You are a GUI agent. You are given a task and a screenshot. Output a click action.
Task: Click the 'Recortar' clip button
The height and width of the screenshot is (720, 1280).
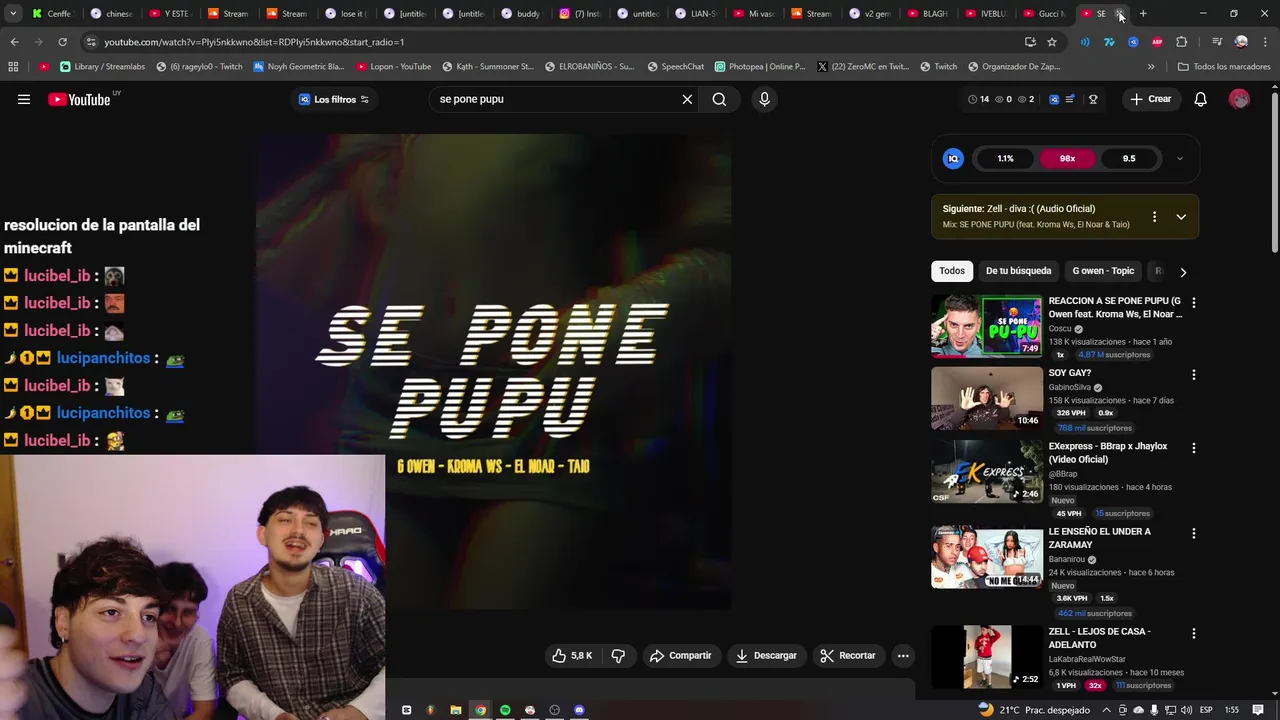[848, 656]
